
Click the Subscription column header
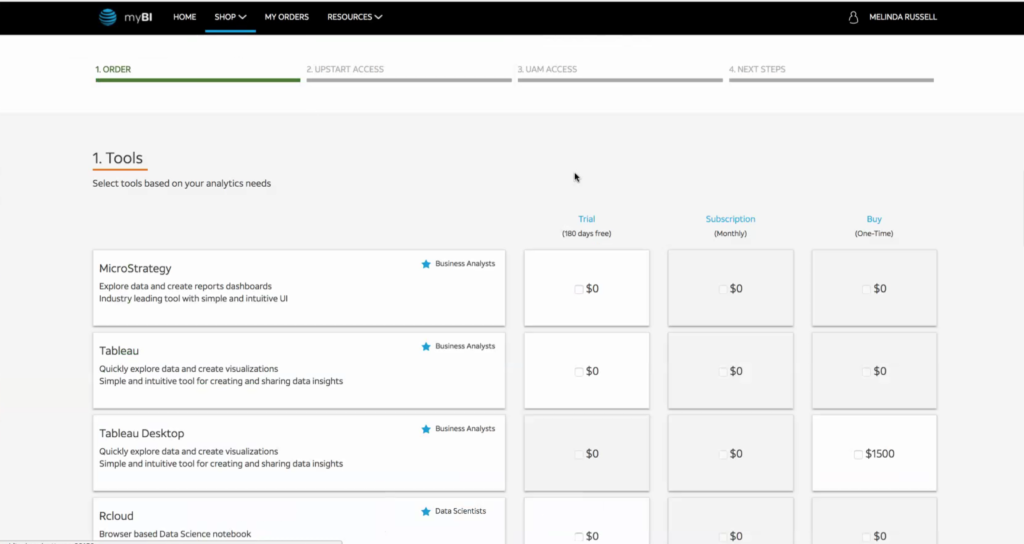730,219
